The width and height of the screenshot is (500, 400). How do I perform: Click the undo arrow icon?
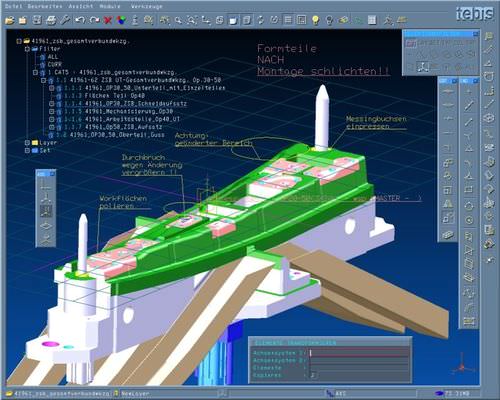pos(79,20)
